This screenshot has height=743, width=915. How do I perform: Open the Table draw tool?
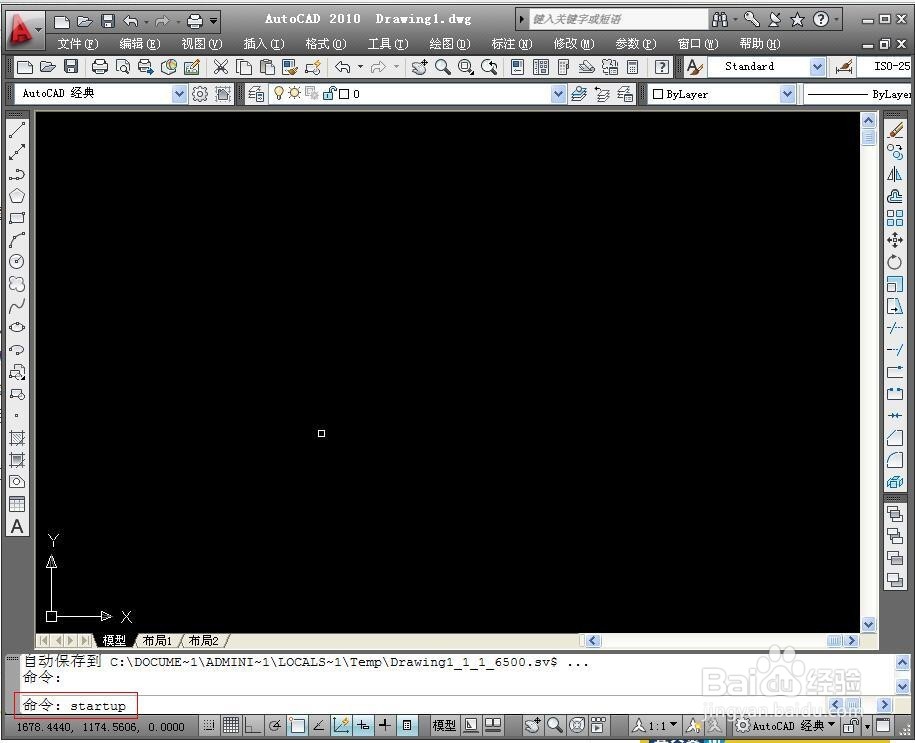click(x=17, y=504)
